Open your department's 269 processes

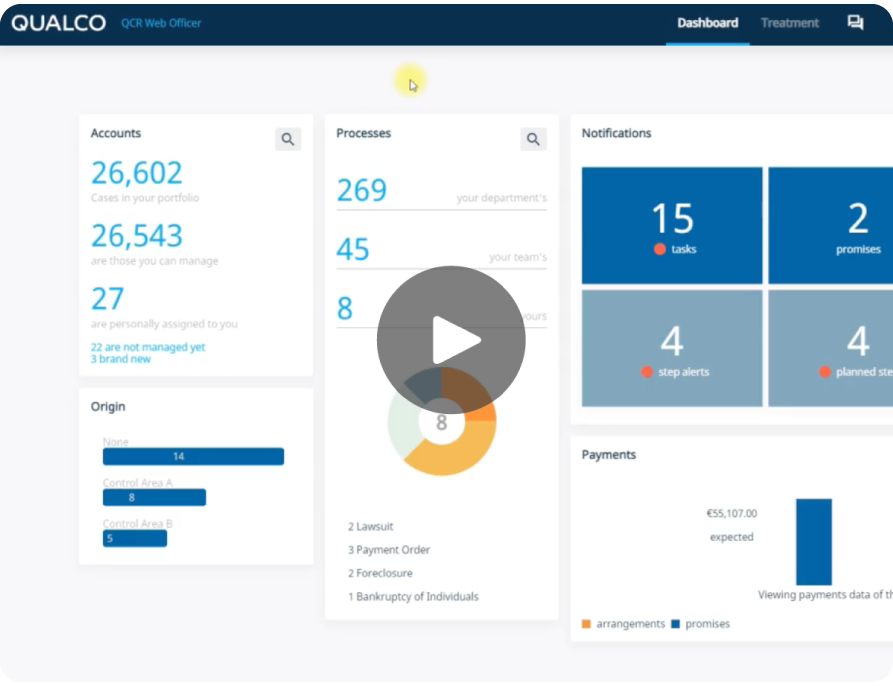pos(360,191)
